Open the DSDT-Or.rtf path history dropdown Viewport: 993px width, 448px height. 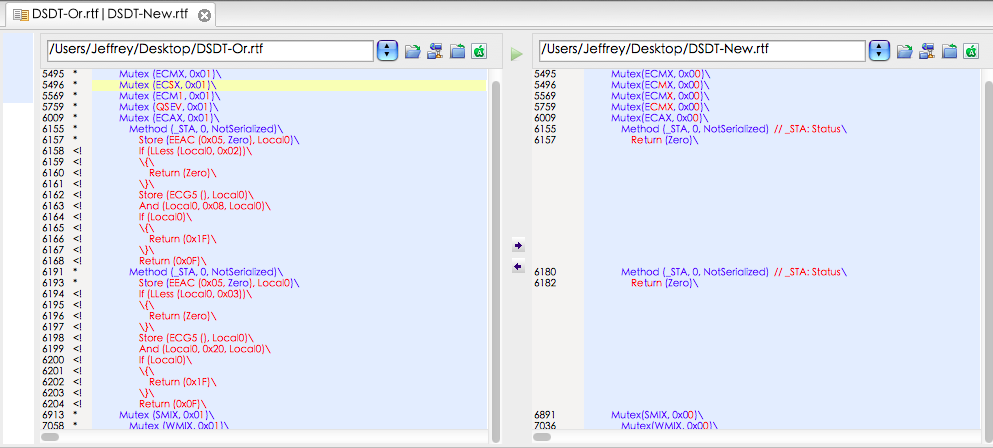[388, 50]
